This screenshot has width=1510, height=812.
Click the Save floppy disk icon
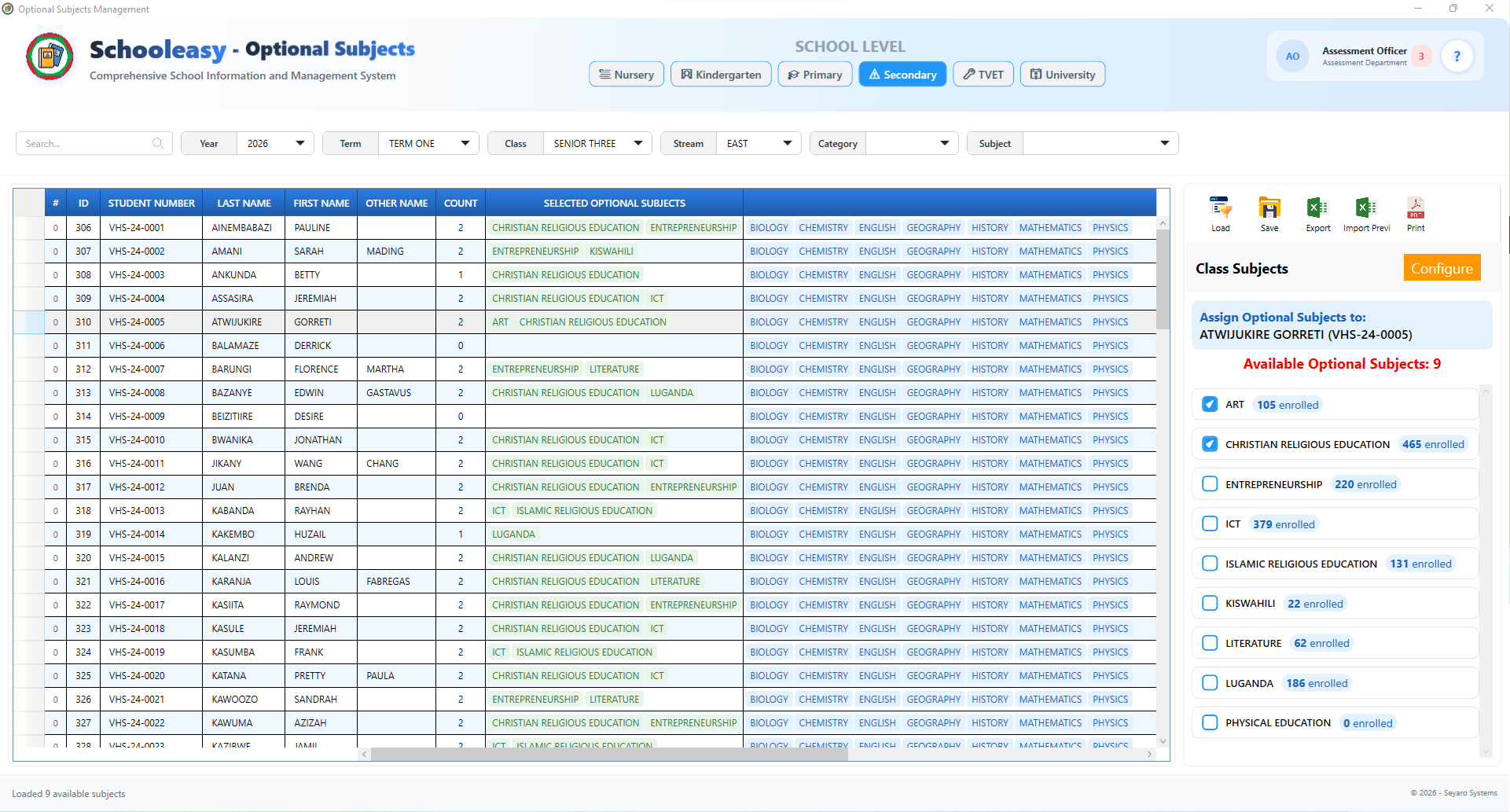pyautogui.click(x=1269, y=208)
